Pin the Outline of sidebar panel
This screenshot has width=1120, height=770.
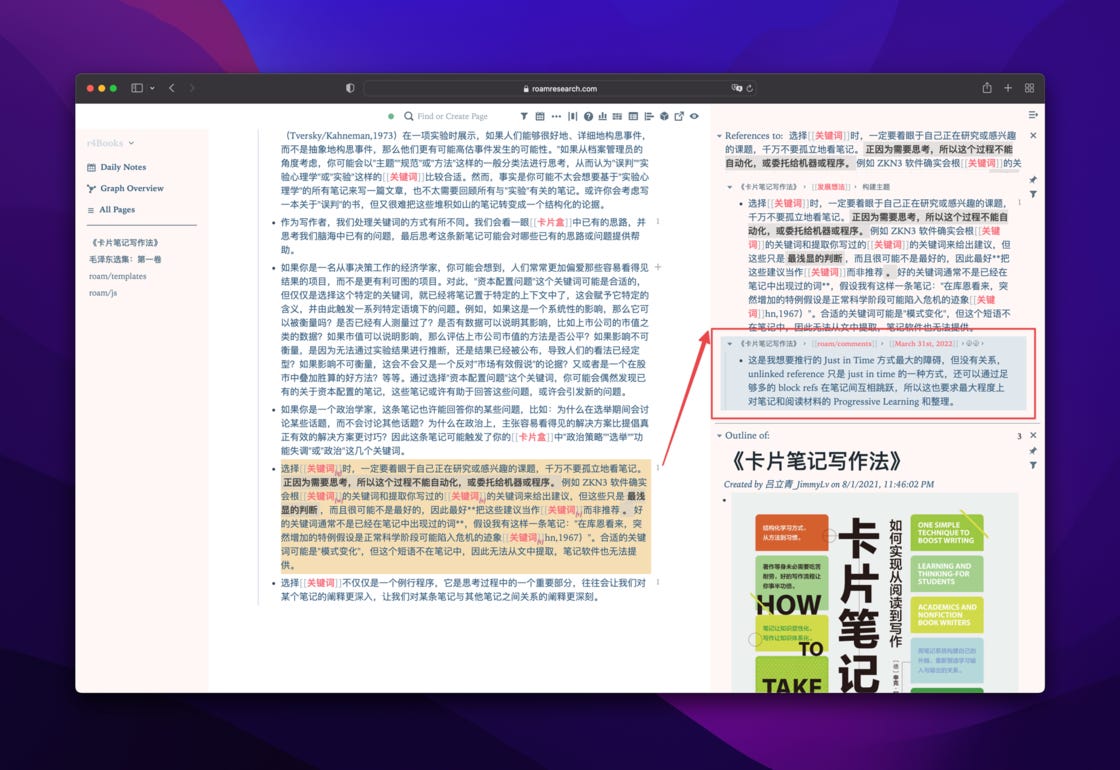[1033, 451]
